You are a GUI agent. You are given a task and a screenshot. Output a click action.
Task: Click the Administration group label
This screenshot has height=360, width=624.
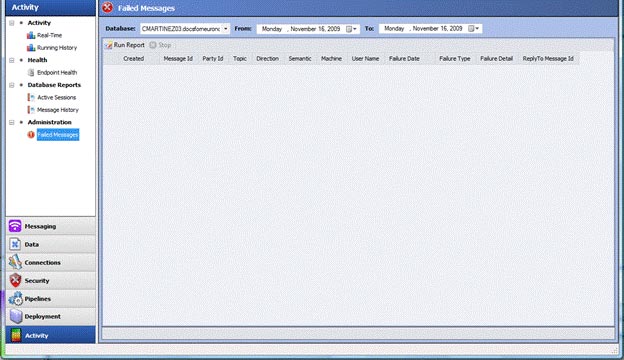(x=49, y=122)
